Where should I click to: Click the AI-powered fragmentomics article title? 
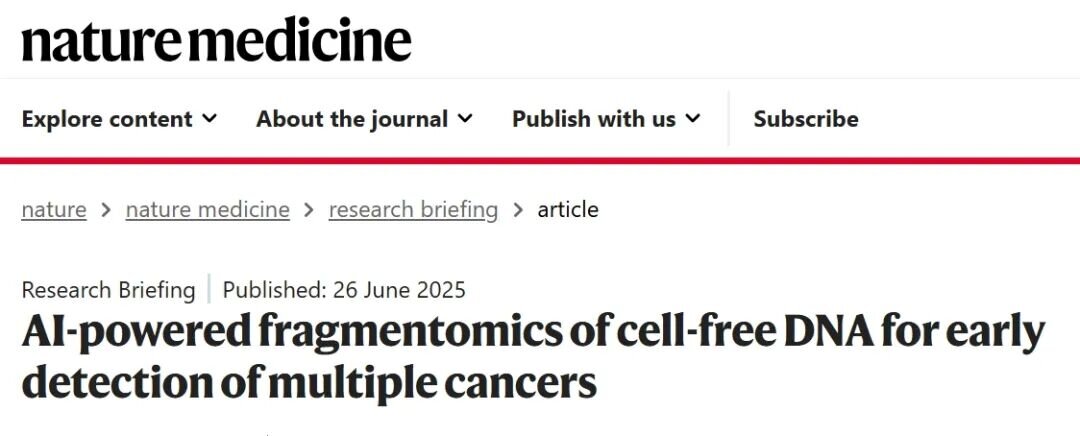click(x=532, y=357)
